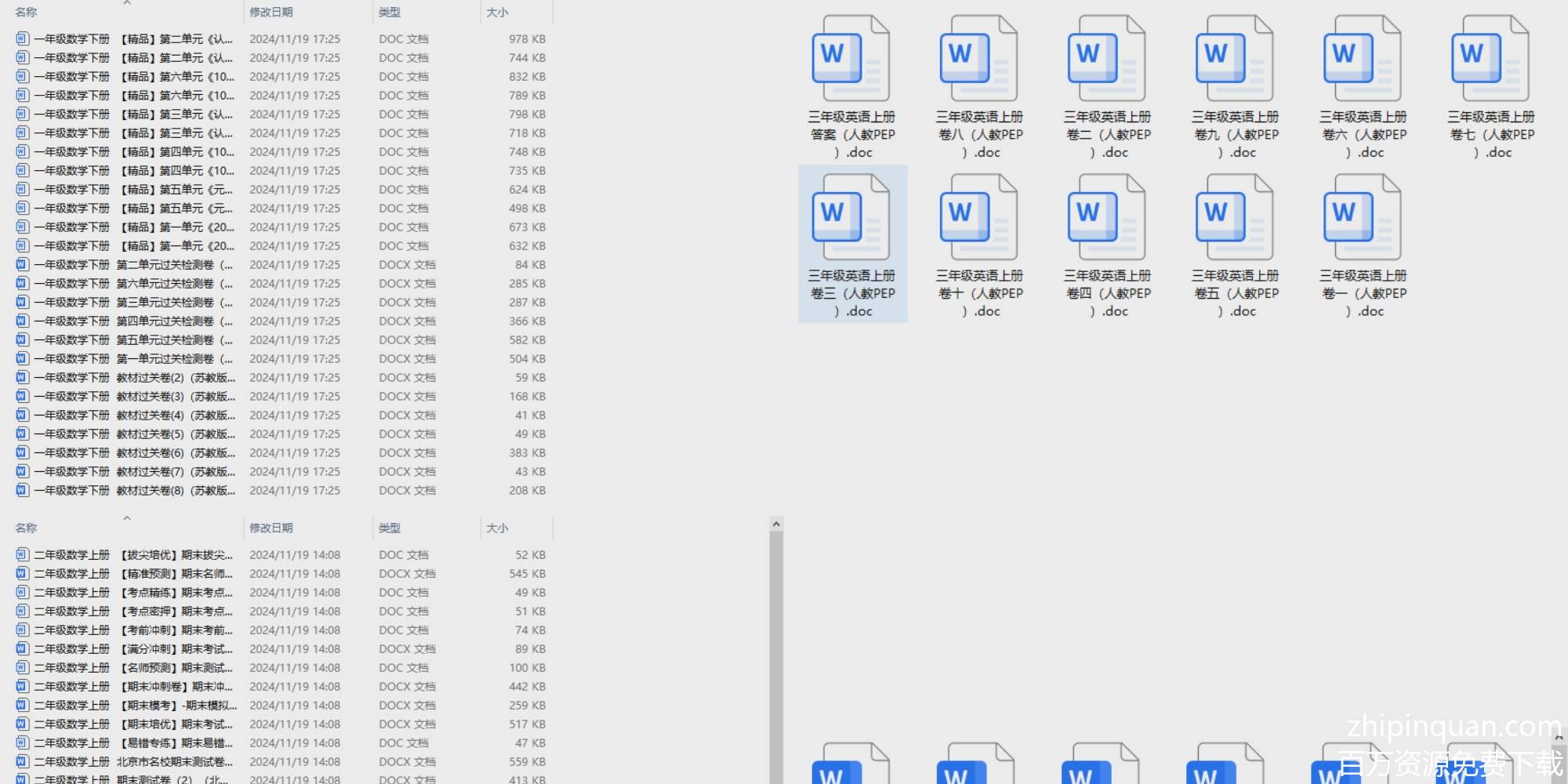Toggle sort arrow above 名称 in 一年级数学 list
This screenshot has width=1568, height=784.
[x=127, y=3]
